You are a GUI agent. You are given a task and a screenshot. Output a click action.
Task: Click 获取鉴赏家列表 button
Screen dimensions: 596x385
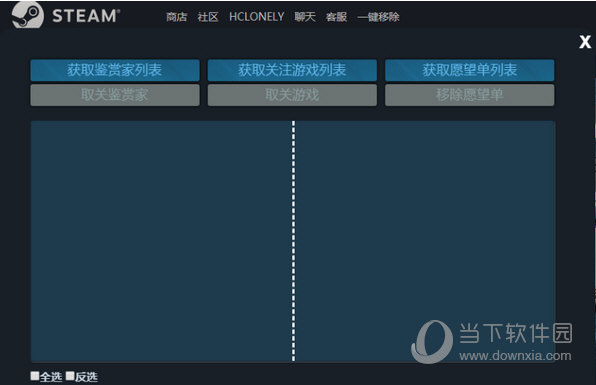coord(115,70)
